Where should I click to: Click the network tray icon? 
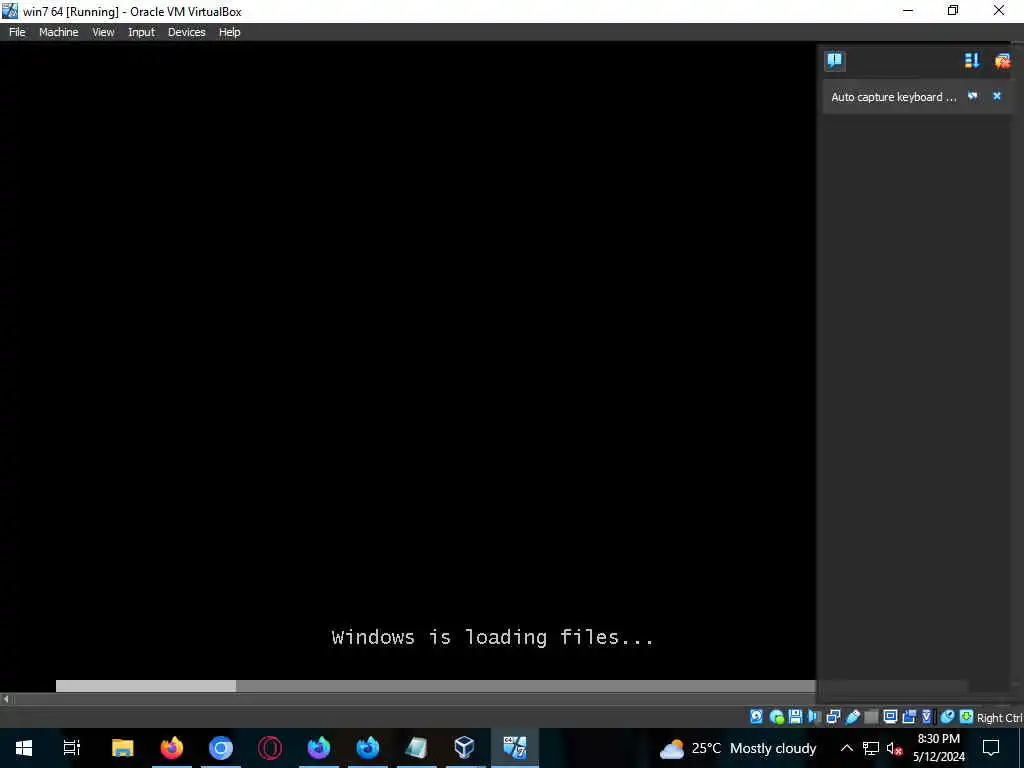coord(871,748)
